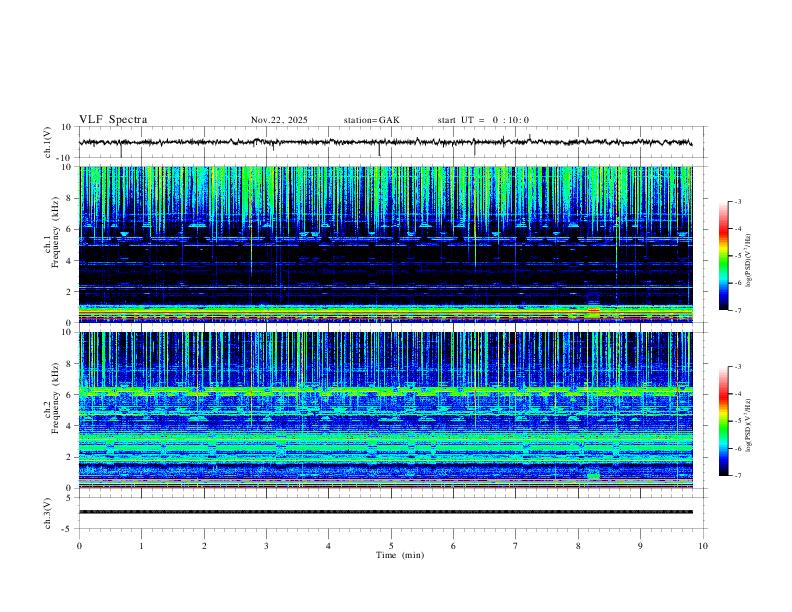792x612 pixels.
Task: Click the "-3" label on ch.2 colorbar
Action: [738, 367]
